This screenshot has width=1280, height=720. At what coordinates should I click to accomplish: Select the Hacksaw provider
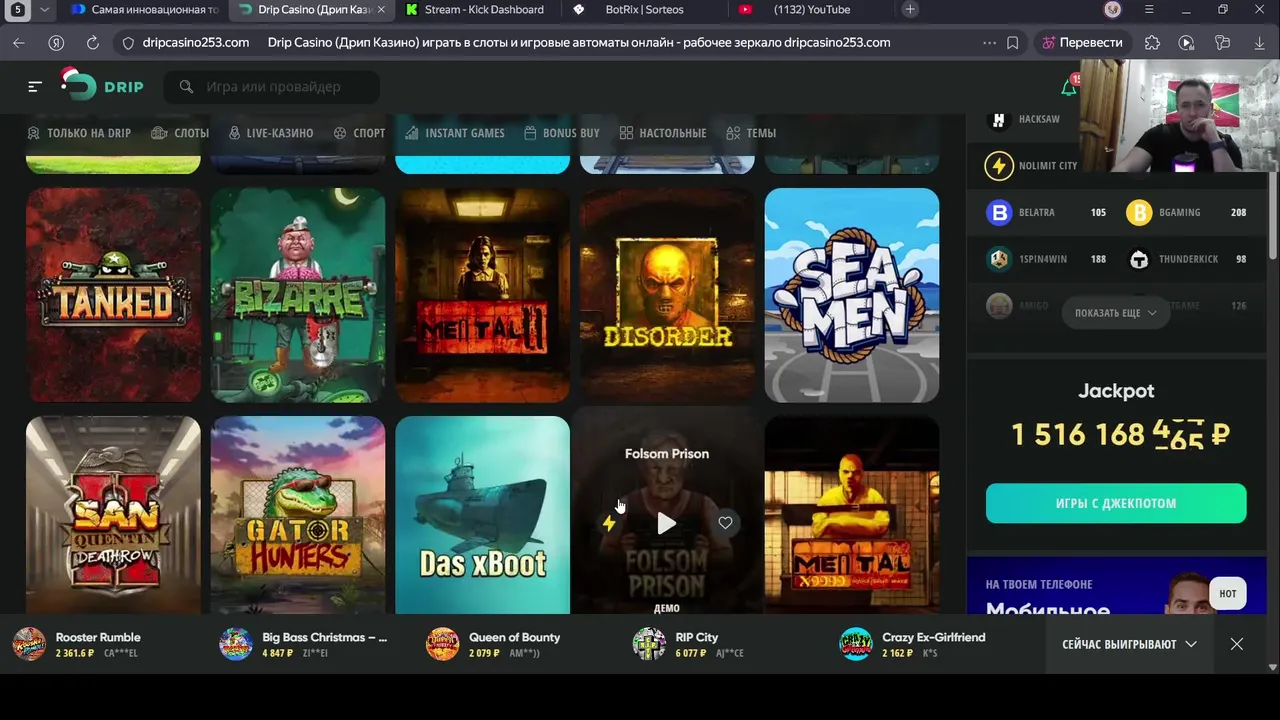click(1026, 119)
